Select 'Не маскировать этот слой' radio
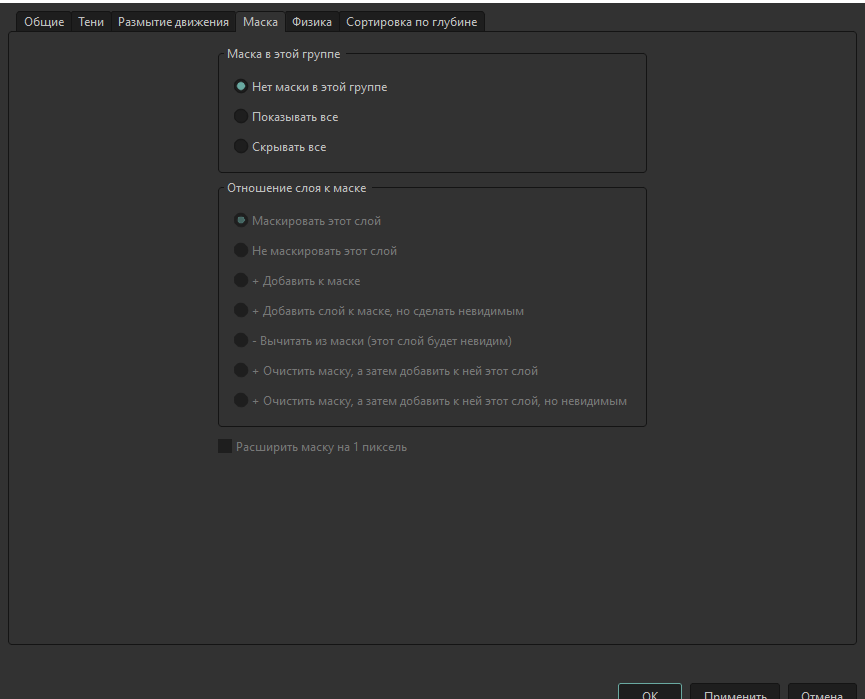The image size is (865, 699). 316,250
